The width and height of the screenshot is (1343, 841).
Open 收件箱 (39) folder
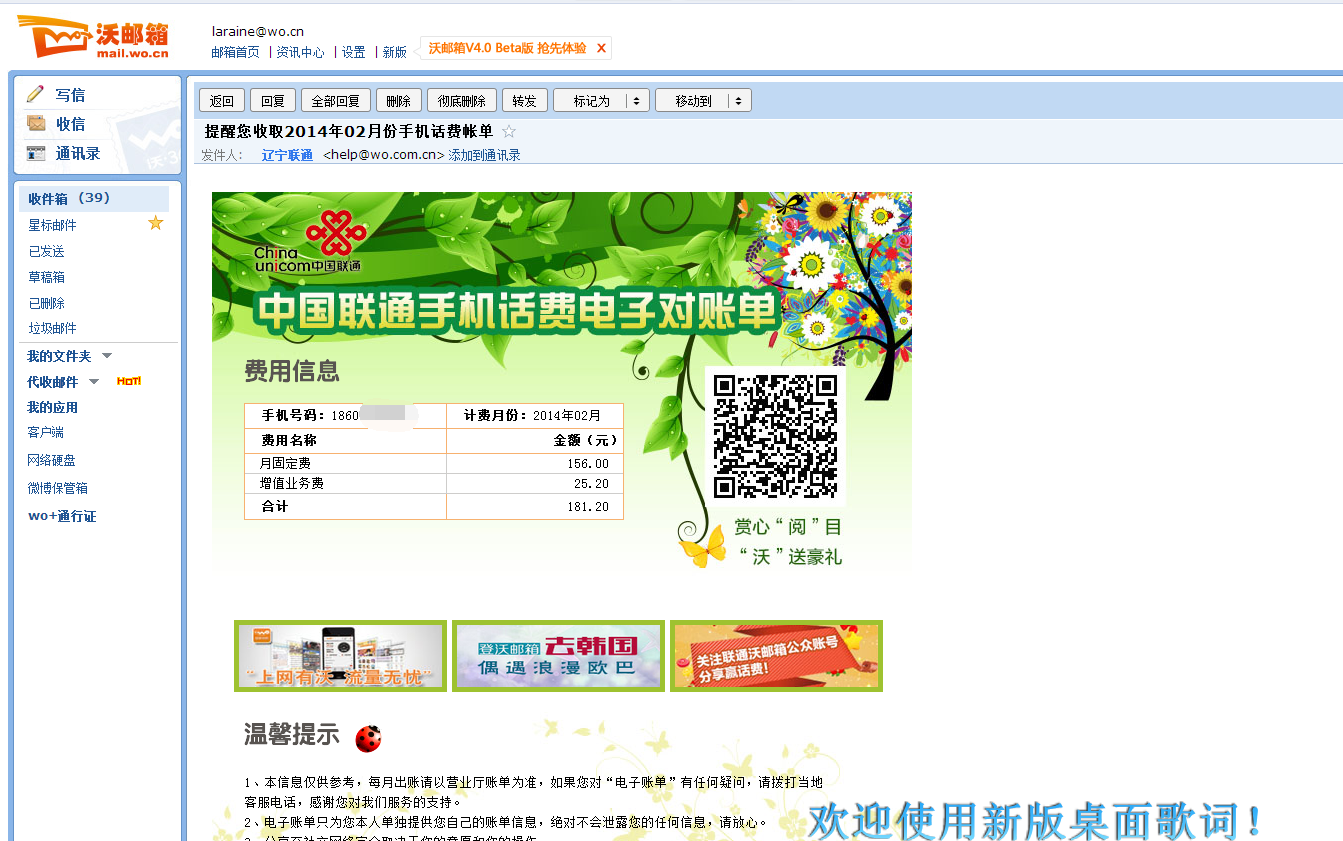(93, 198)
